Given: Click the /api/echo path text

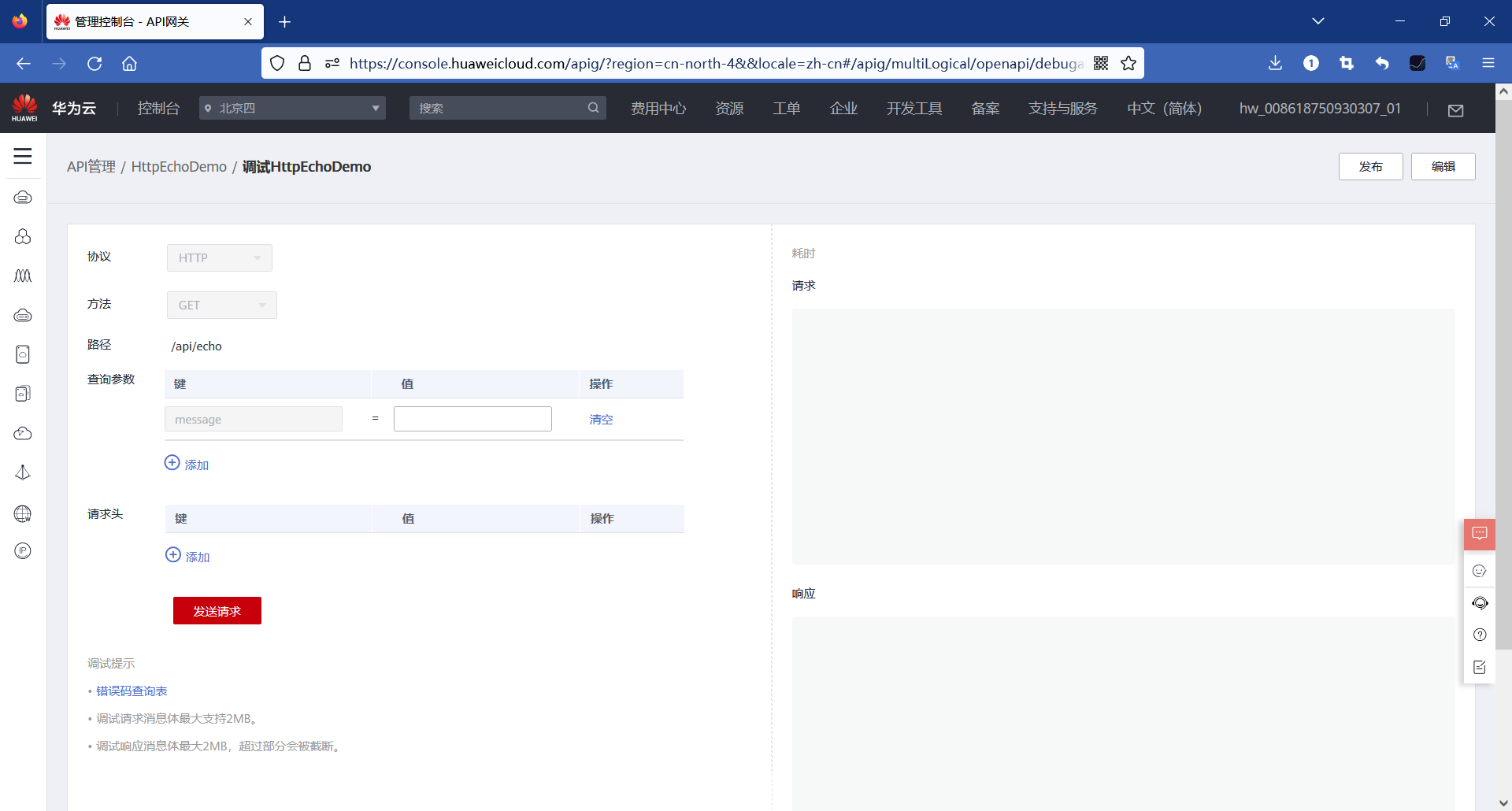Looking at the screenshot, I should pos(196,346).
